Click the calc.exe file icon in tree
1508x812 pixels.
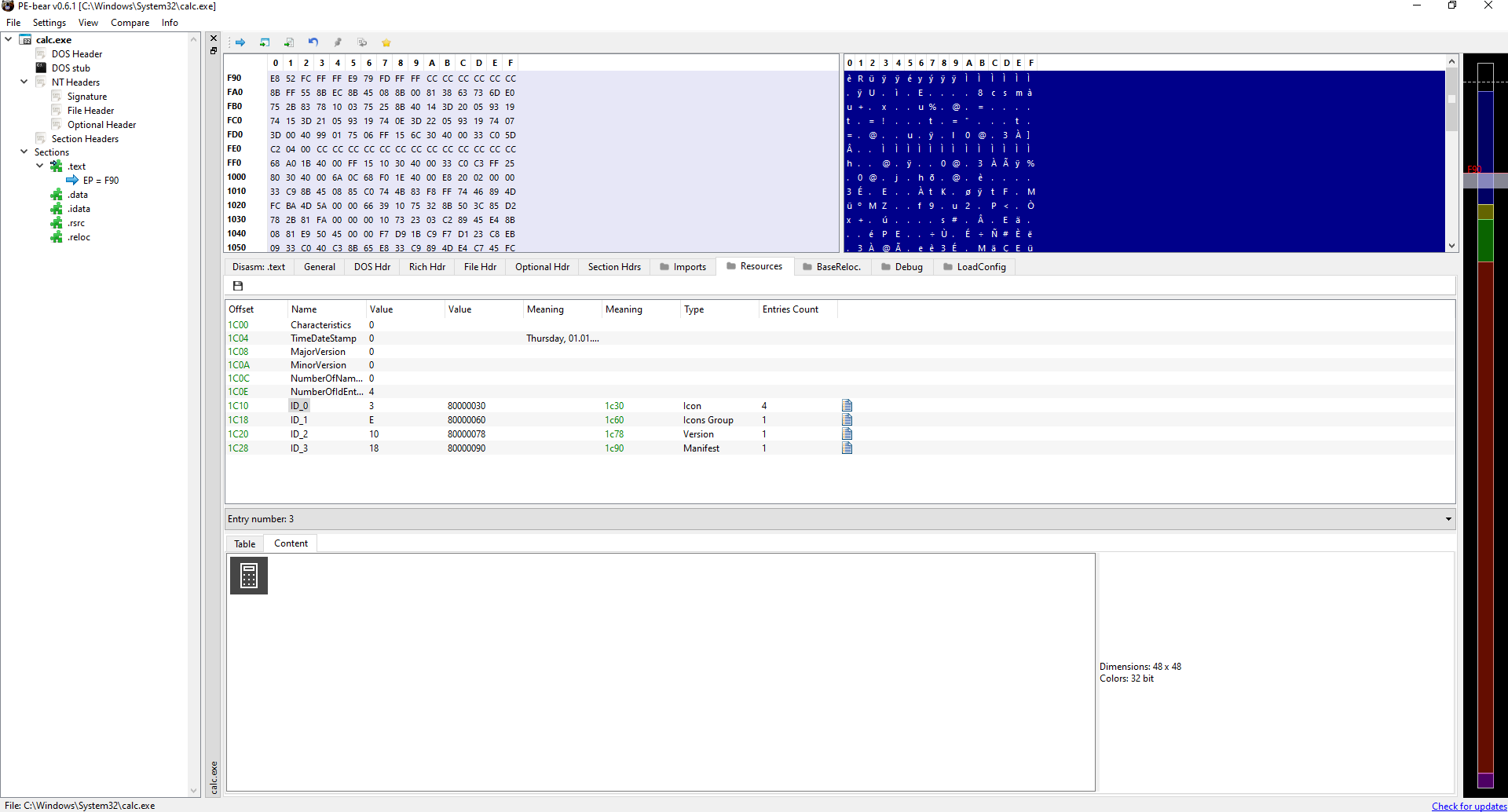click(x=25, y=39)
